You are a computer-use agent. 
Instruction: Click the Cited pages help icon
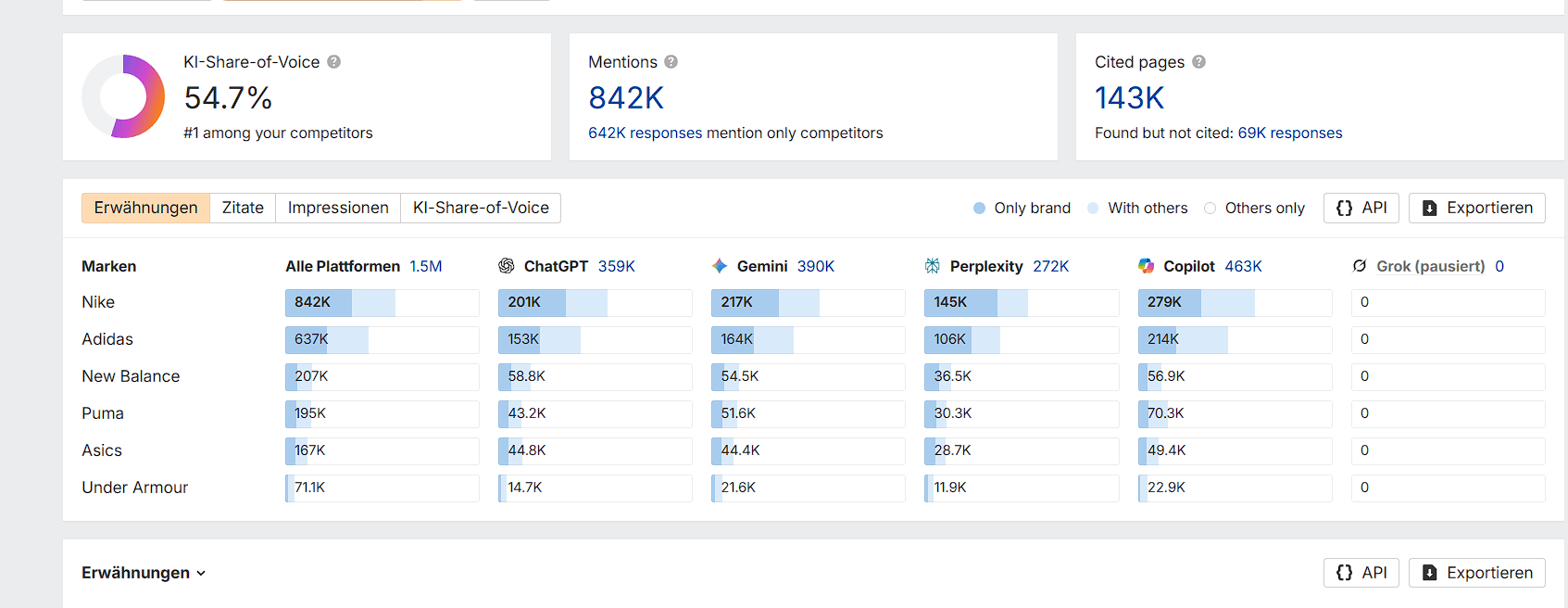pyautogui.click(x=1199, y=62)
